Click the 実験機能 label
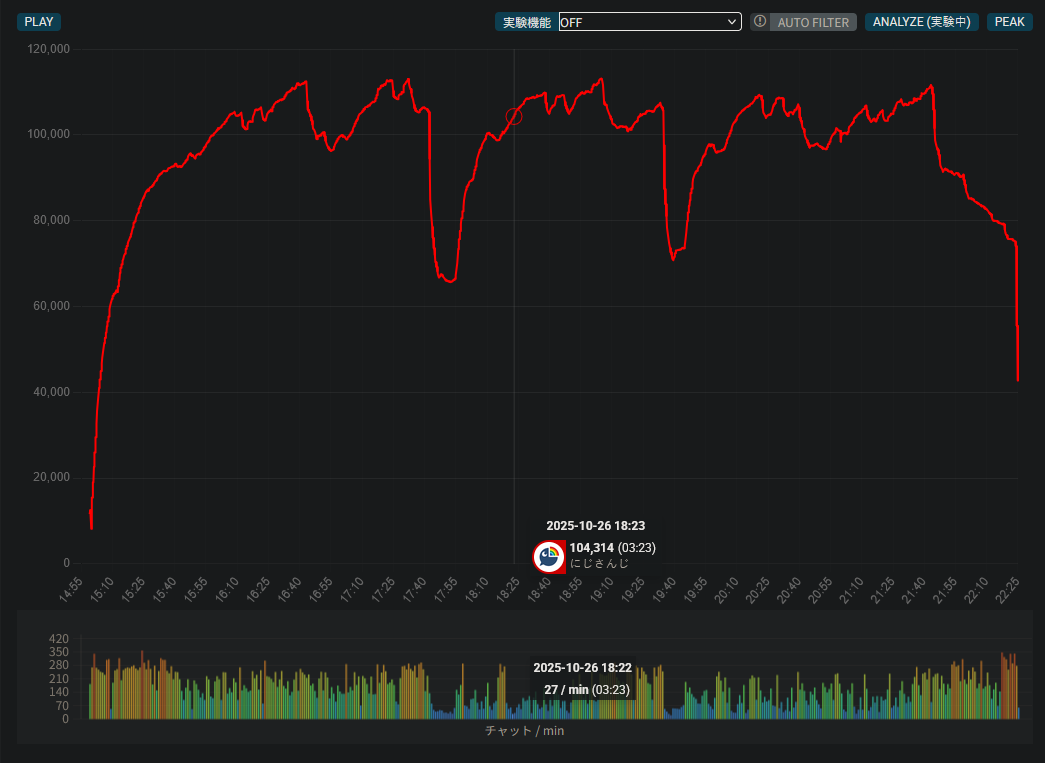The image size is (1045, 763). pos(526,22)
